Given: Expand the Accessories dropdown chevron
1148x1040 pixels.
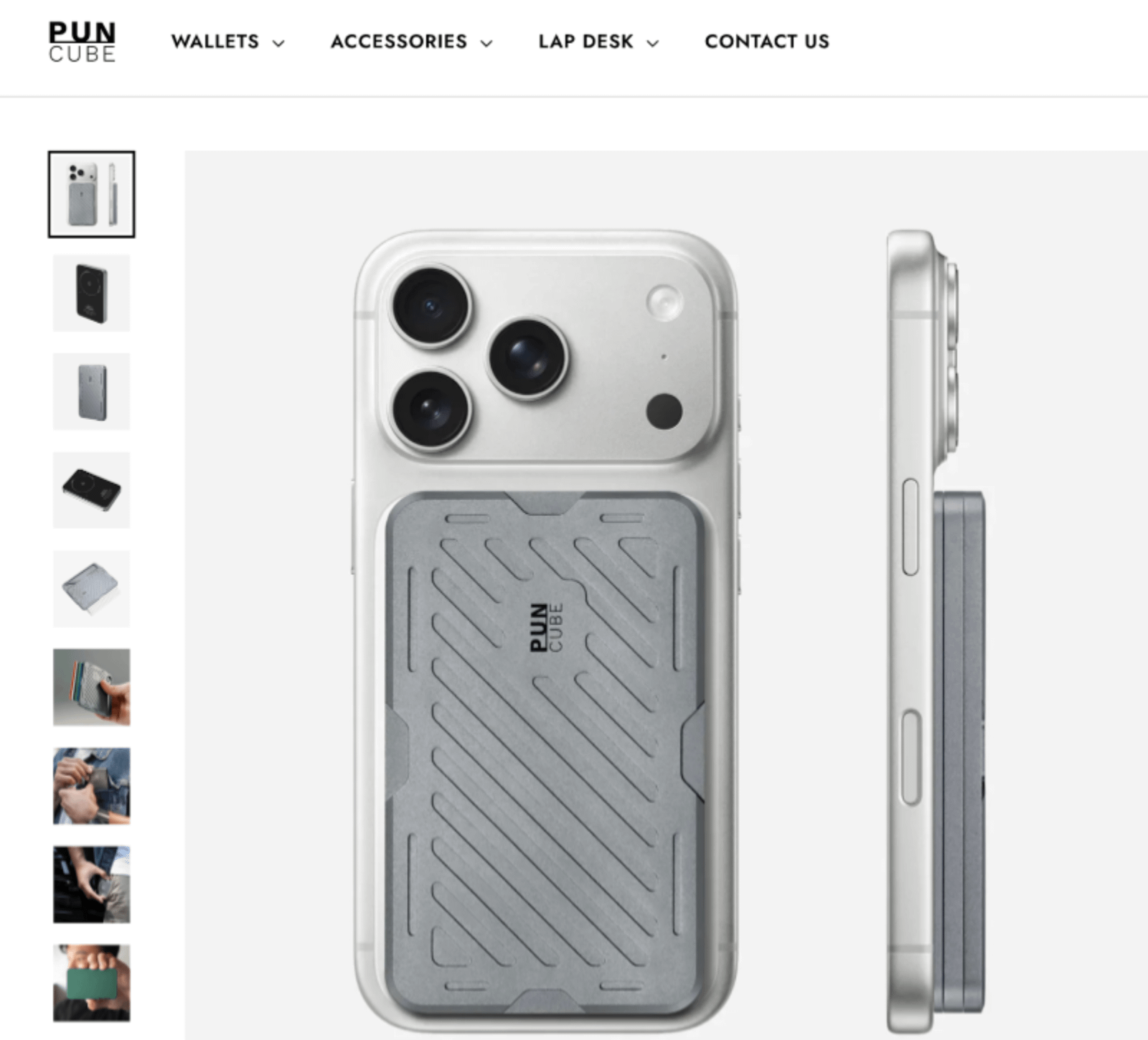Looking at the screenshot, I should 486,43.
